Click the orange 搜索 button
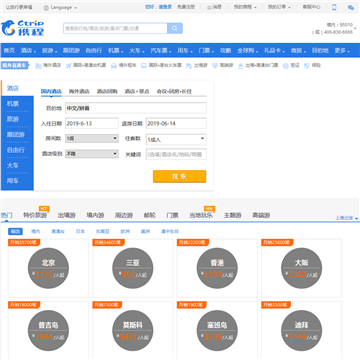Image resolution: width=360 pixels, height=360 pixels. point(179,177)
